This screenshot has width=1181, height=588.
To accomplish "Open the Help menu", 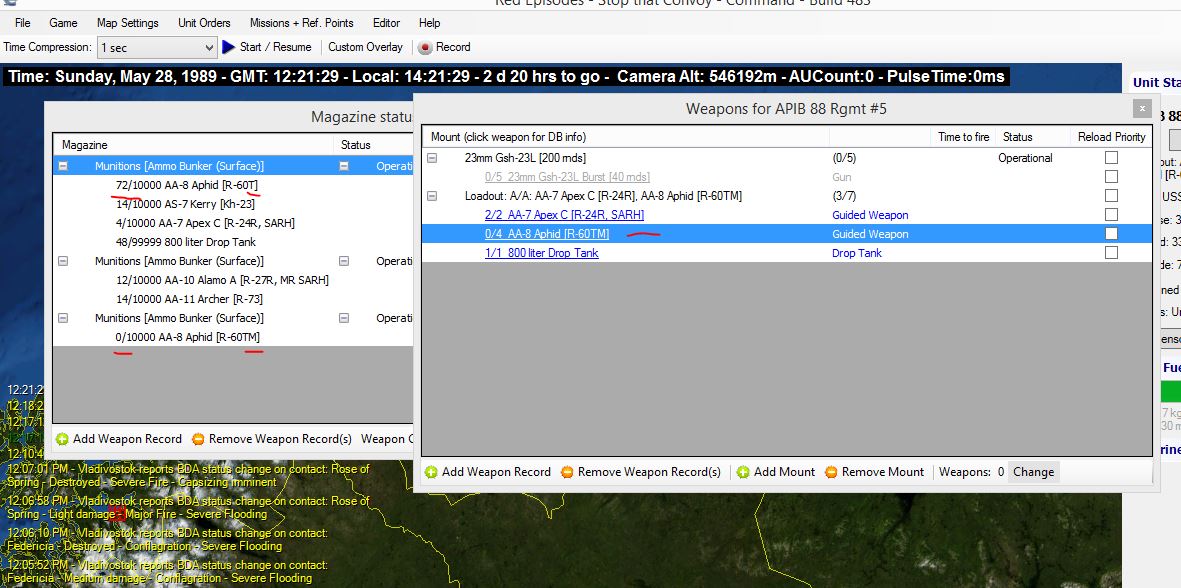I will point(429,23).
